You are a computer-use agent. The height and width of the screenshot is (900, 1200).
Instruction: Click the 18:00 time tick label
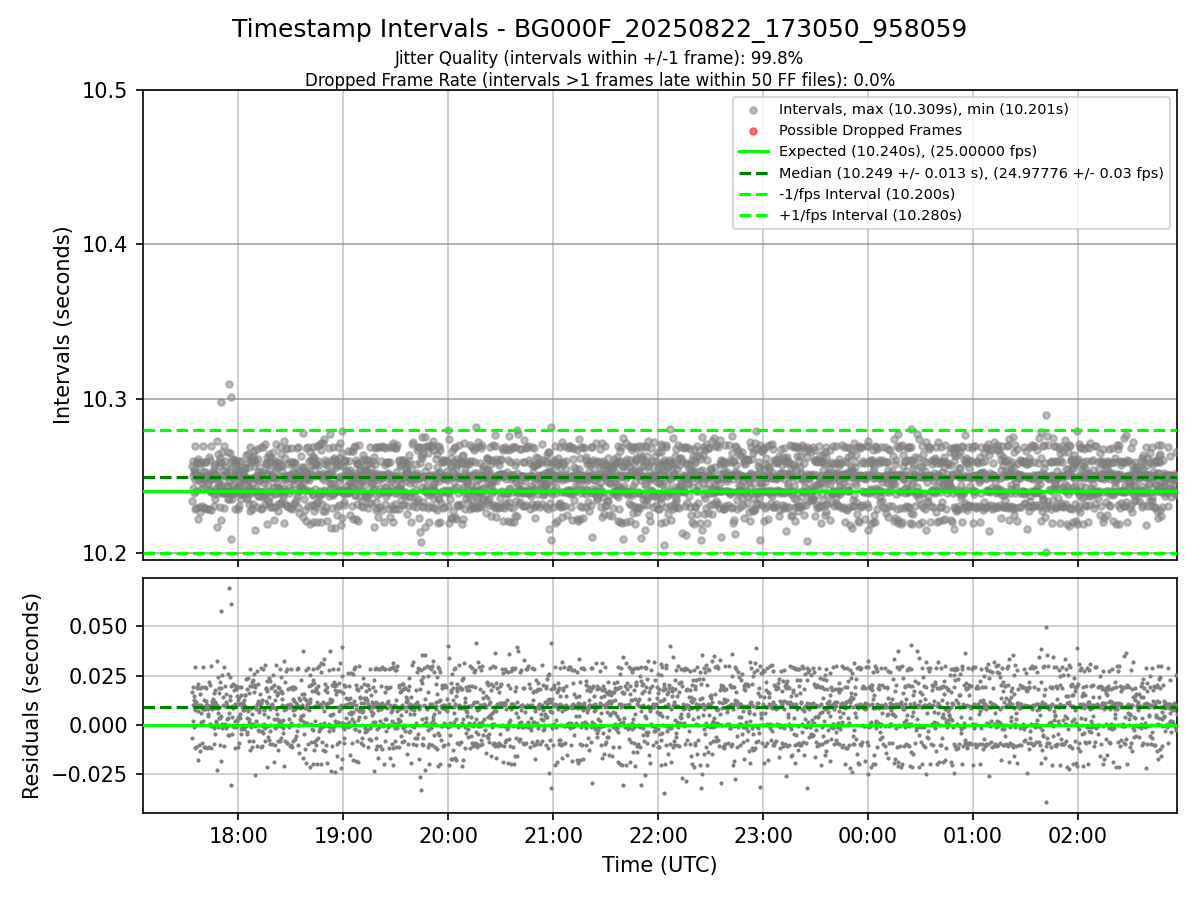click(237, 834)
